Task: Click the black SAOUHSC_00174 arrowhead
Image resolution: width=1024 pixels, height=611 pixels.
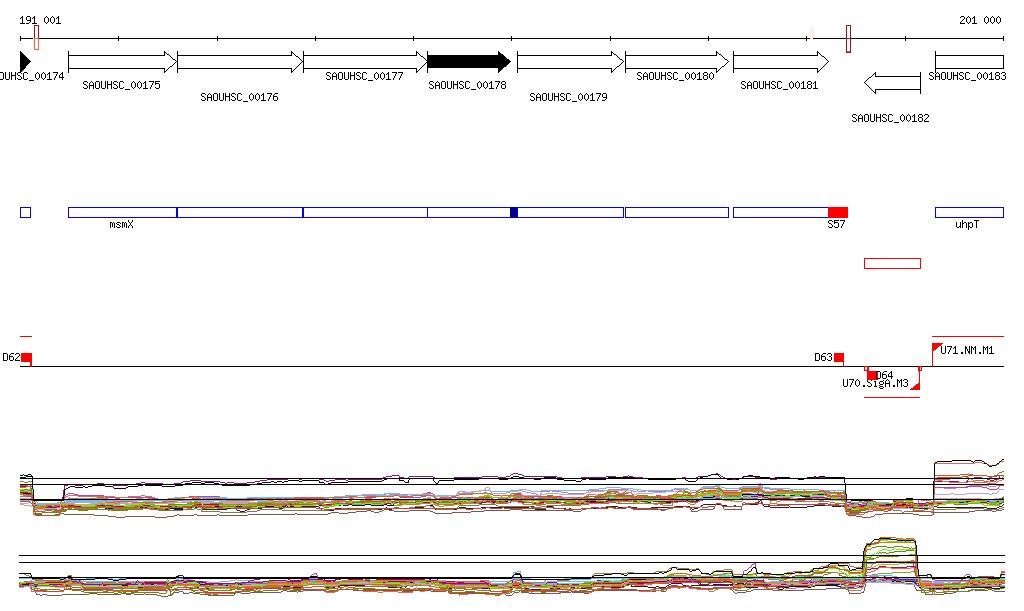Action: (x=25, y=62)
